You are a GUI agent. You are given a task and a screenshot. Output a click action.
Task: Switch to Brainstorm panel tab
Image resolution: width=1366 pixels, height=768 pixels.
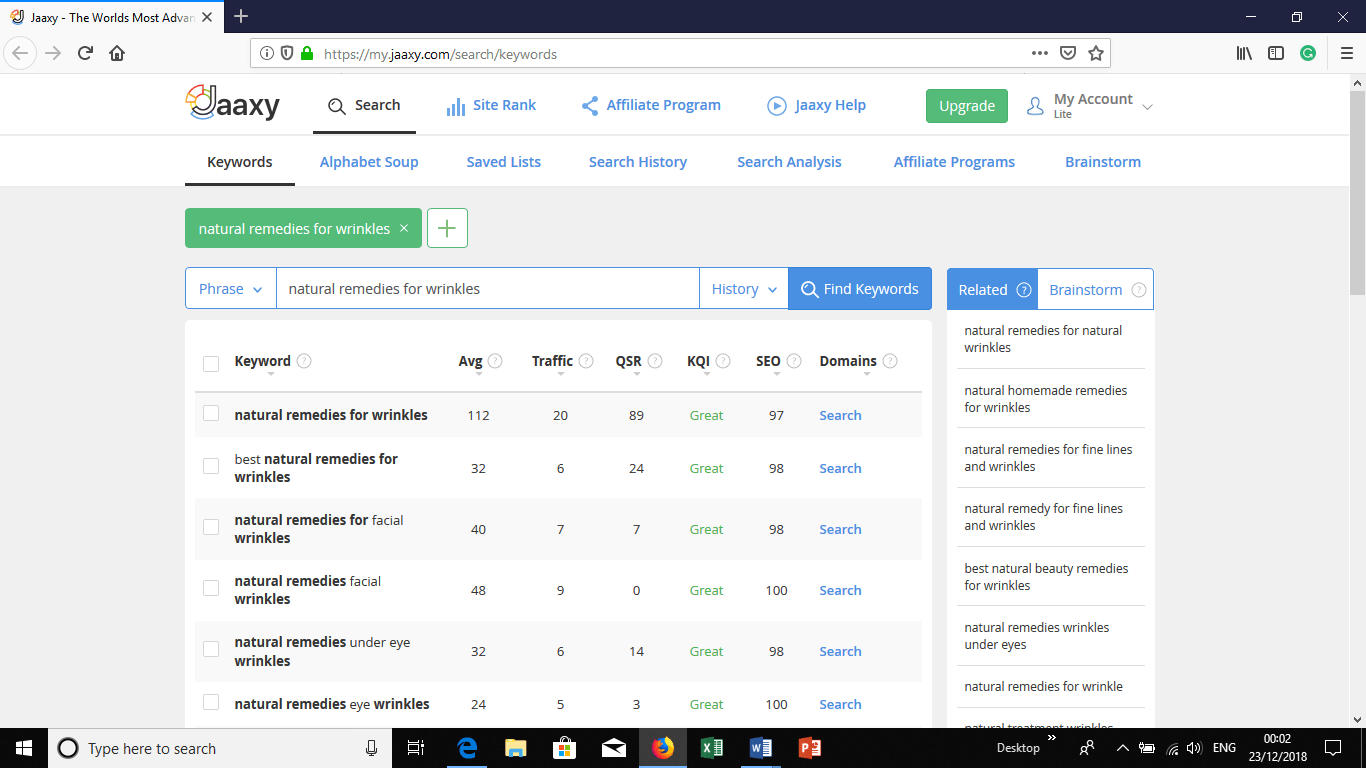pos(1095,289)
